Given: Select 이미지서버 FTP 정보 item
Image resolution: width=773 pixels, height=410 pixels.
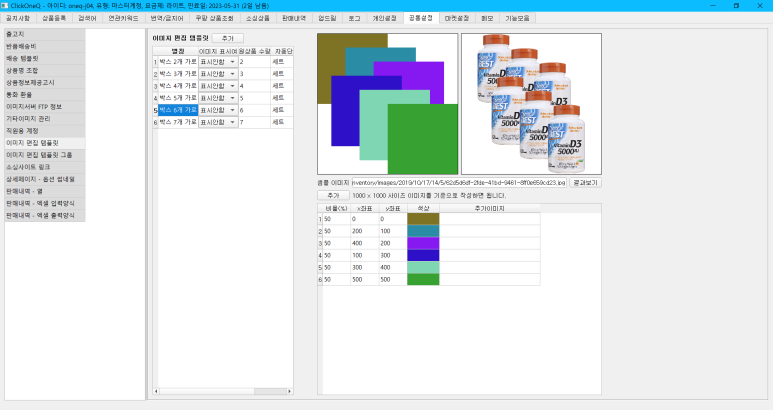Looking at the screenshot, I should coord(45,106).
